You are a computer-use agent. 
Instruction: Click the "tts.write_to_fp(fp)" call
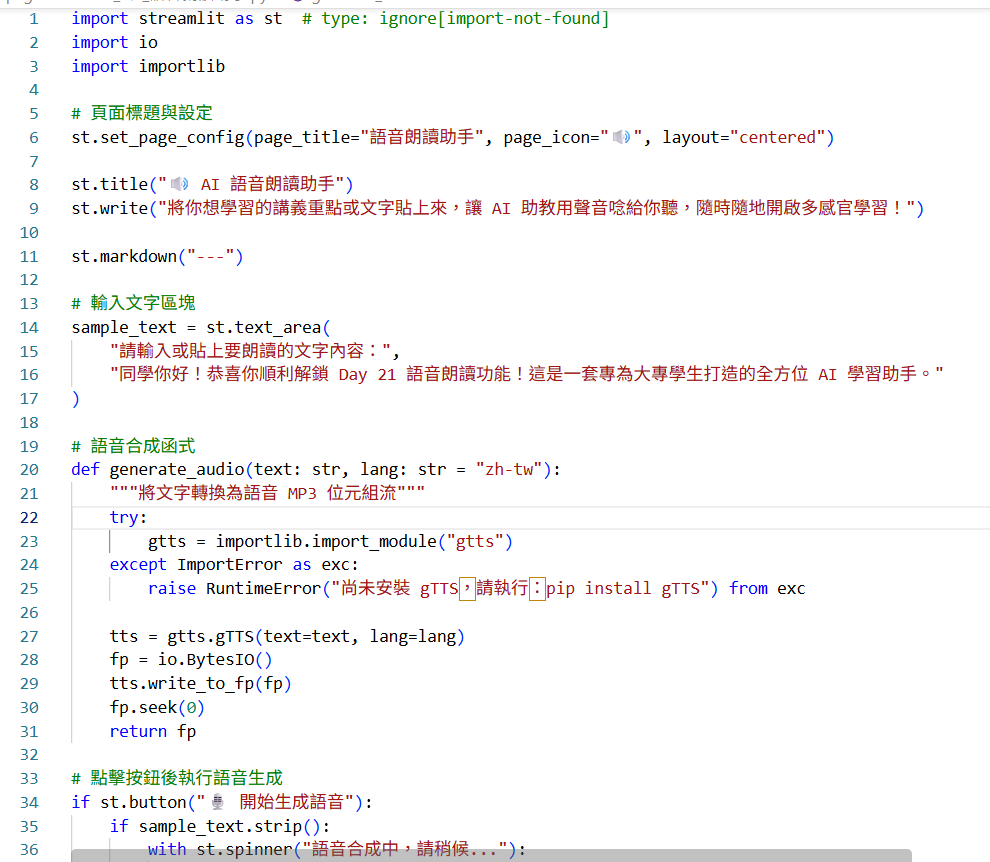point(201,684)
